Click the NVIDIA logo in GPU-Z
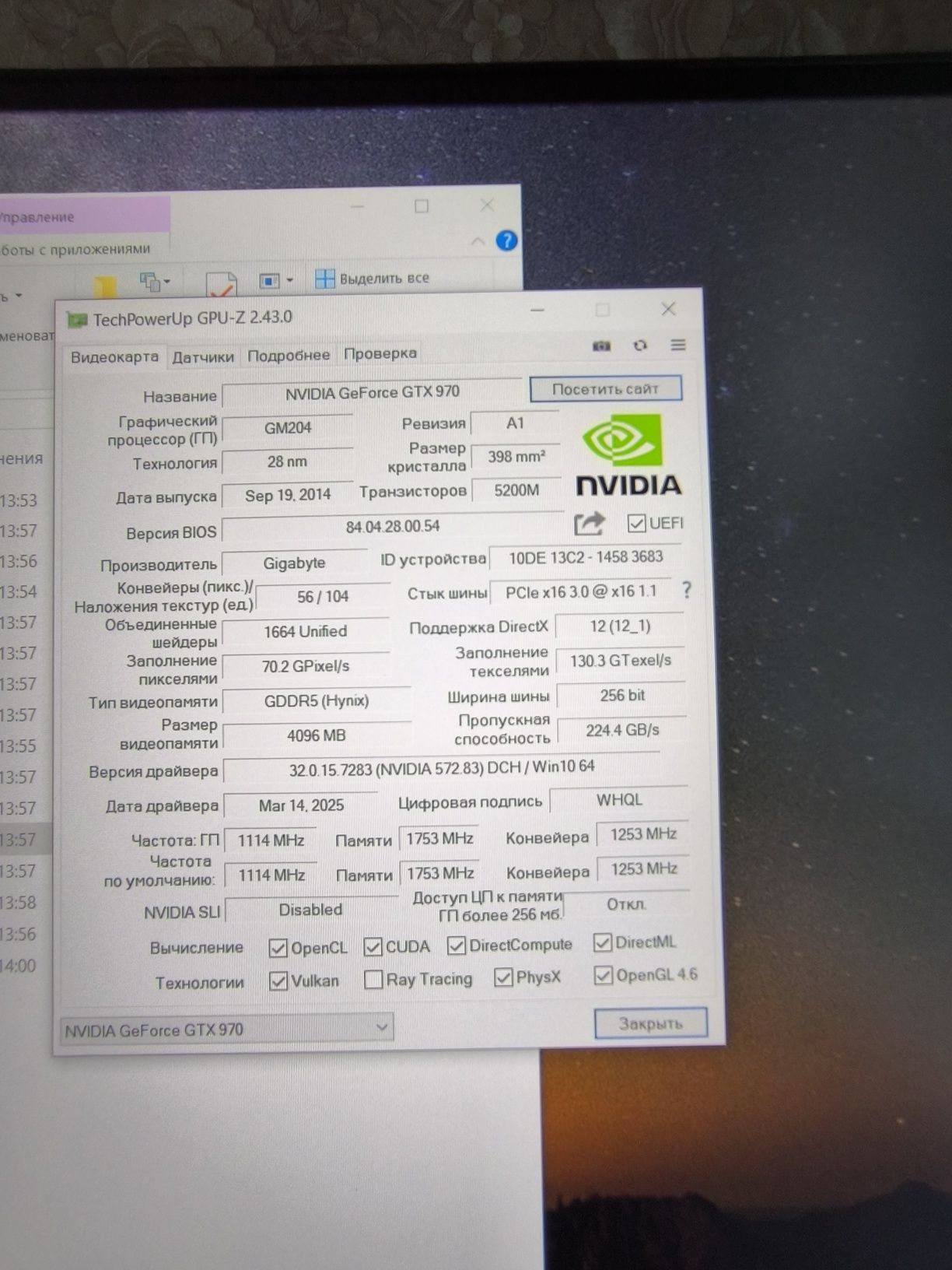The image size is (952, 1270). pyautogui.click(x=628, y=456)
